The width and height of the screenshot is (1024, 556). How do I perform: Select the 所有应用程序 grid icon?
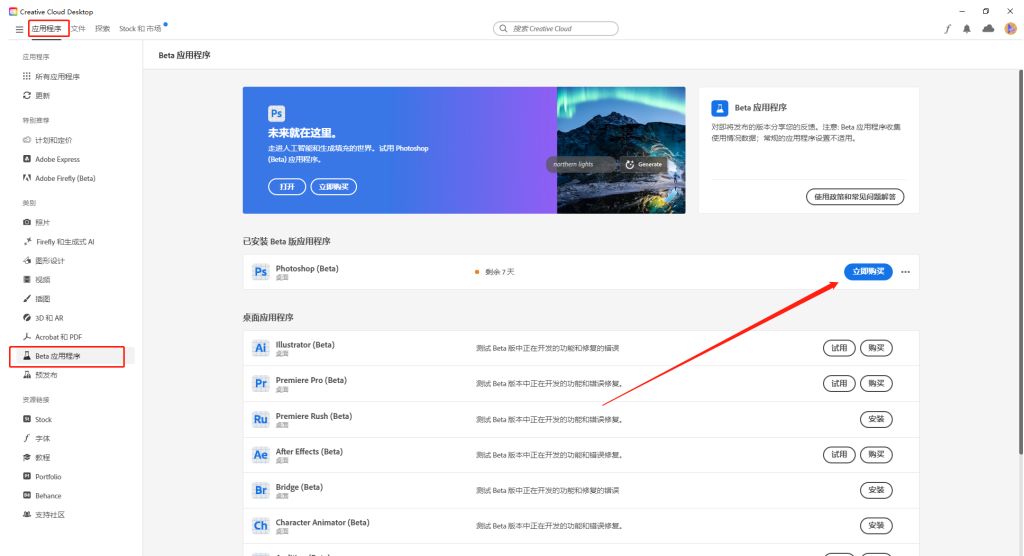(27, 76)
